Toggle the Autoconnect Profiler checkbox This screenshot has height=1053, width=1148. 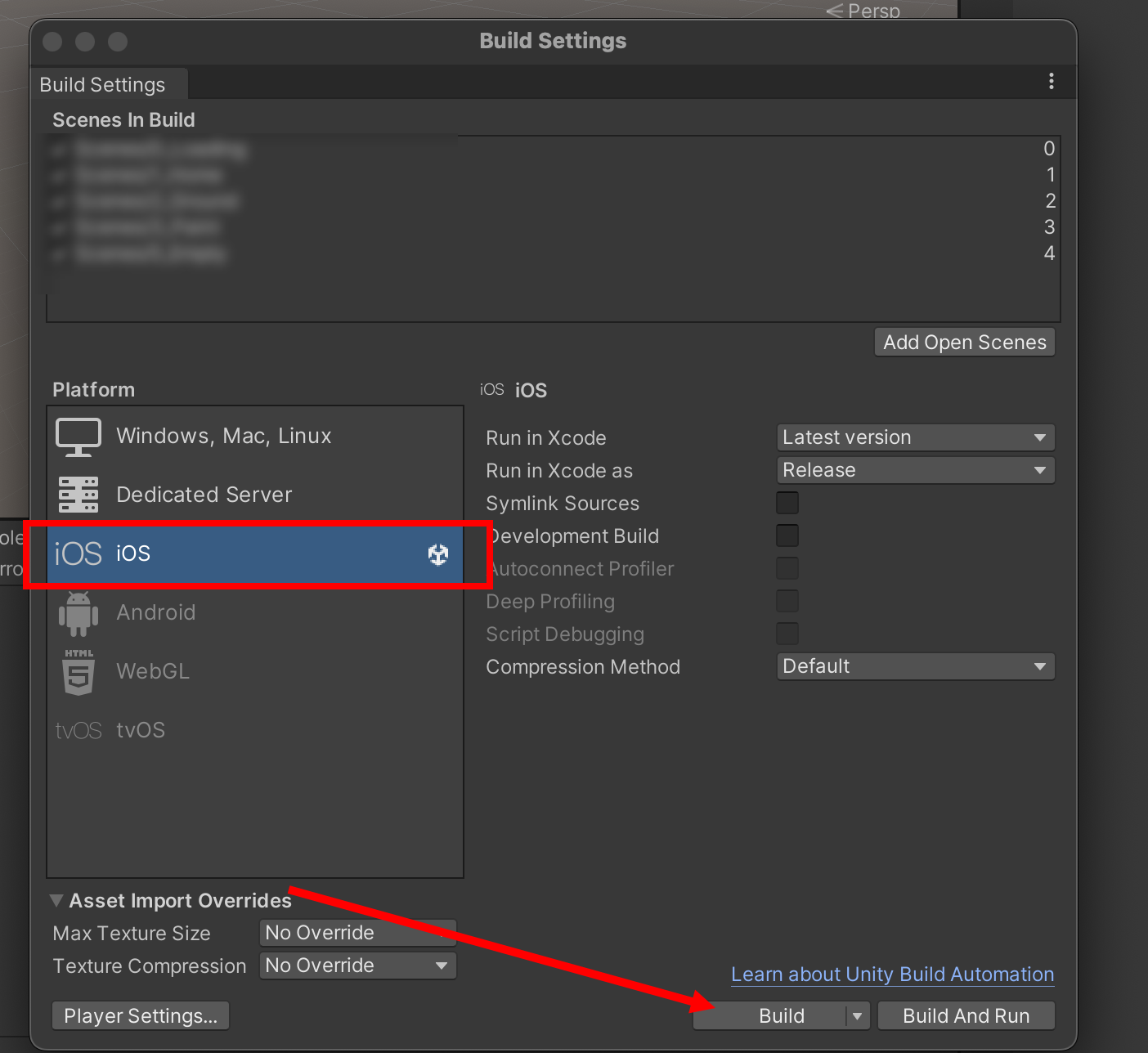(787, 568)
